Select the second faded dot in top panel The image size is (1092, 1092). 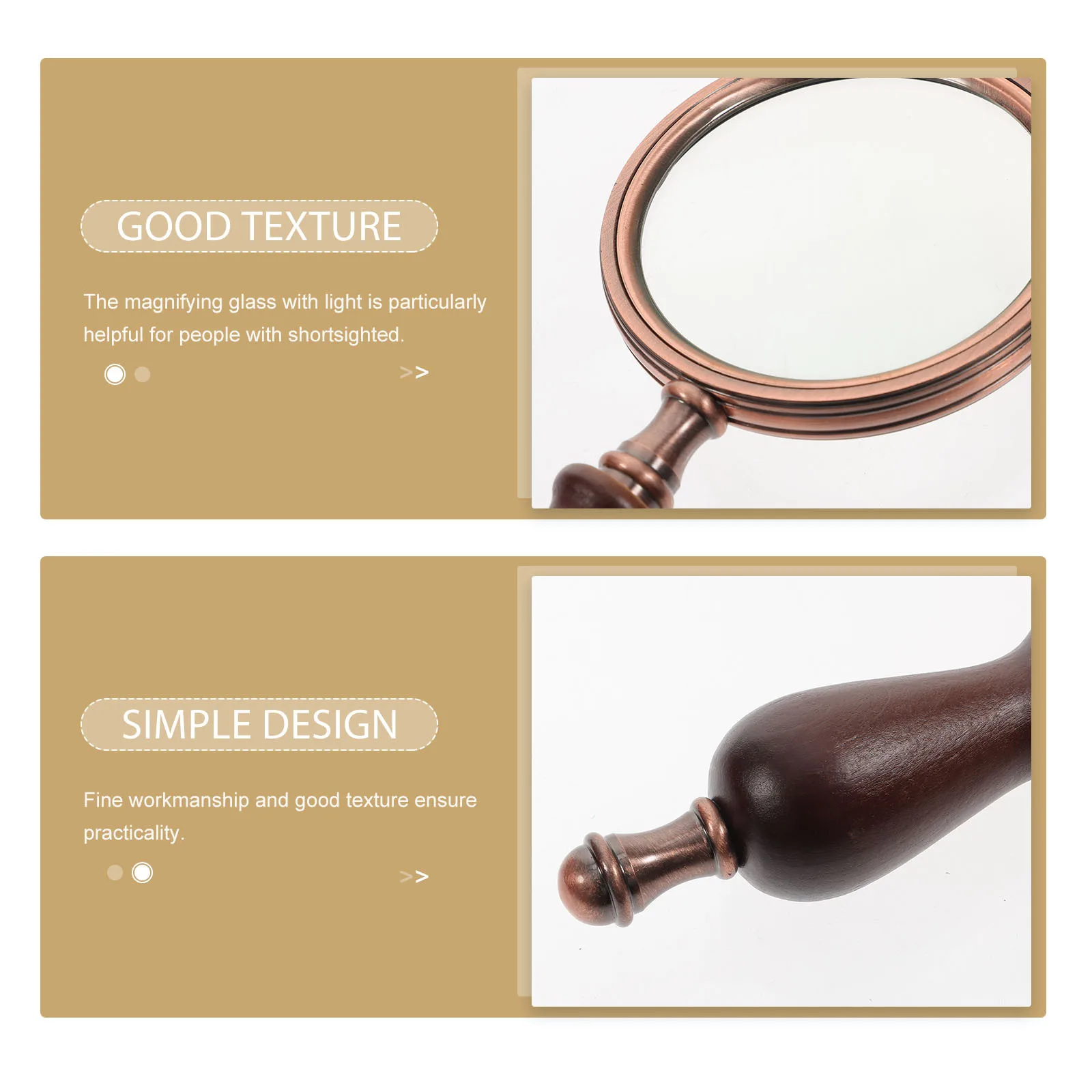[x=142, y=374]
